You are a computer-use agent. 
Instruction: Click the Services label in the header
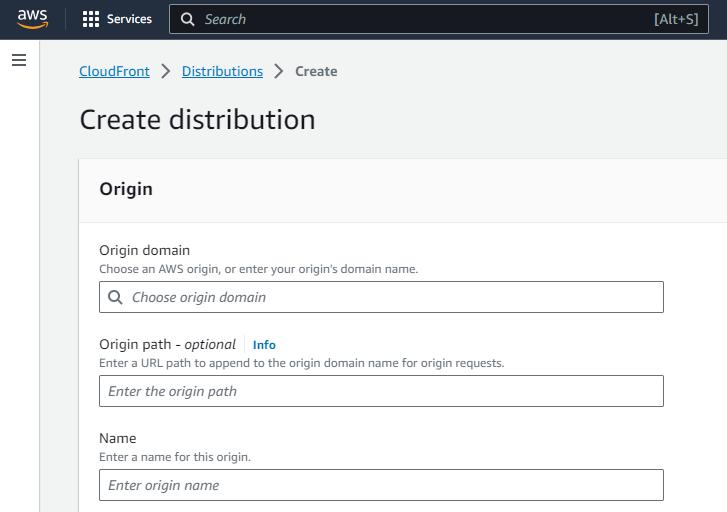[x=129, y=19]
